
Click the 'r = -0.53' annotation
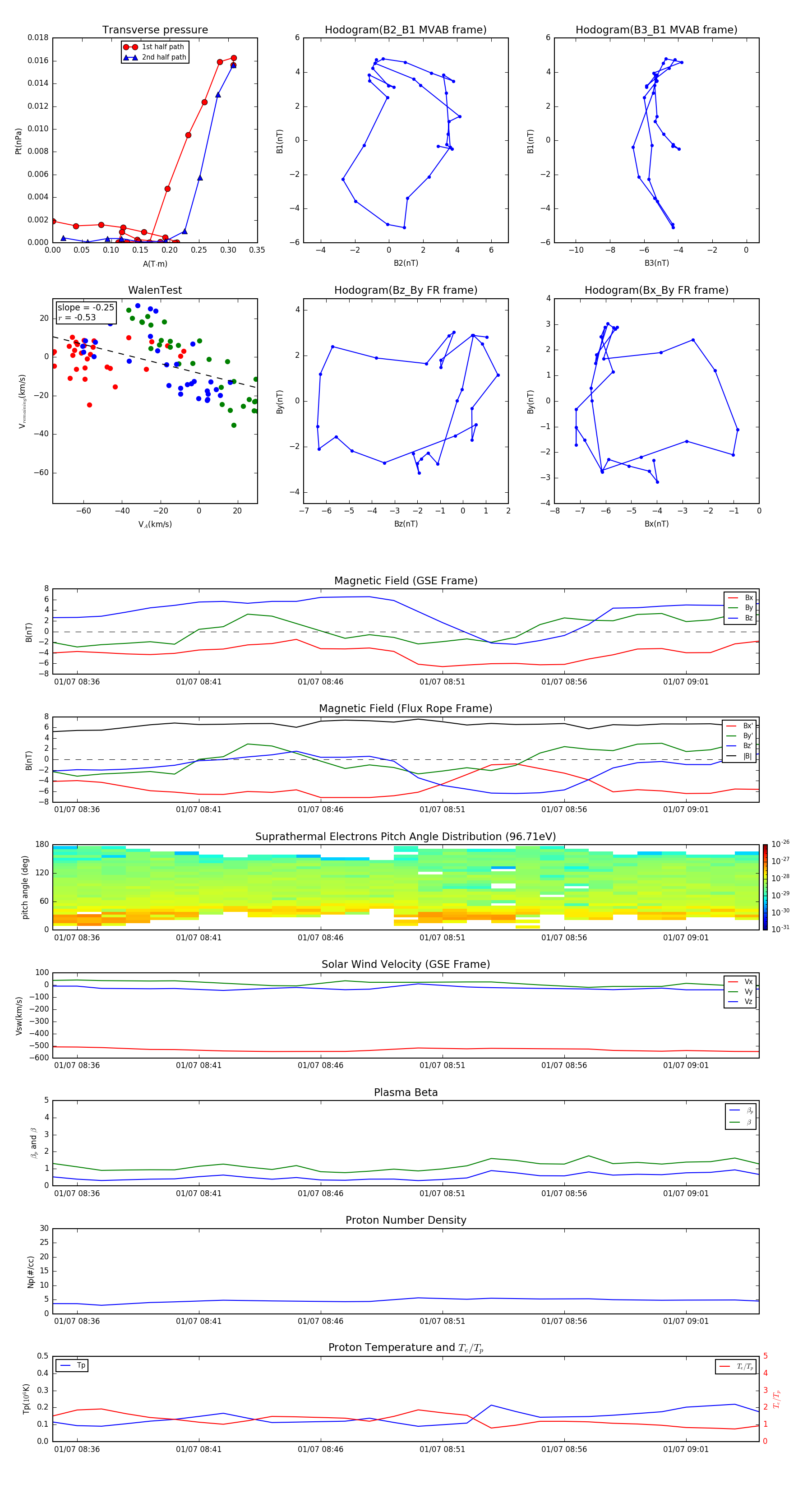(x=77, y=317)
